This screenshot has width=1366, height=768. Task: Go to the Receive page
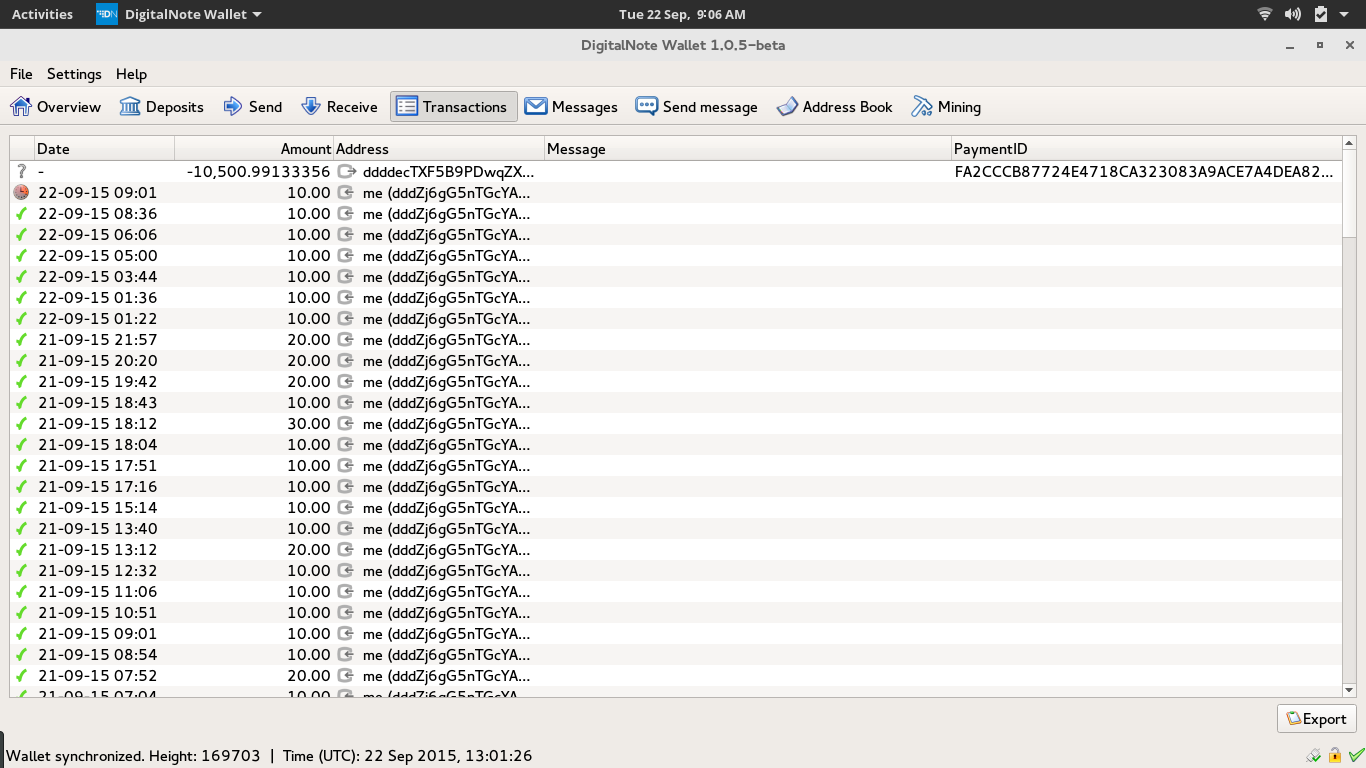click(x=340, y=107)
